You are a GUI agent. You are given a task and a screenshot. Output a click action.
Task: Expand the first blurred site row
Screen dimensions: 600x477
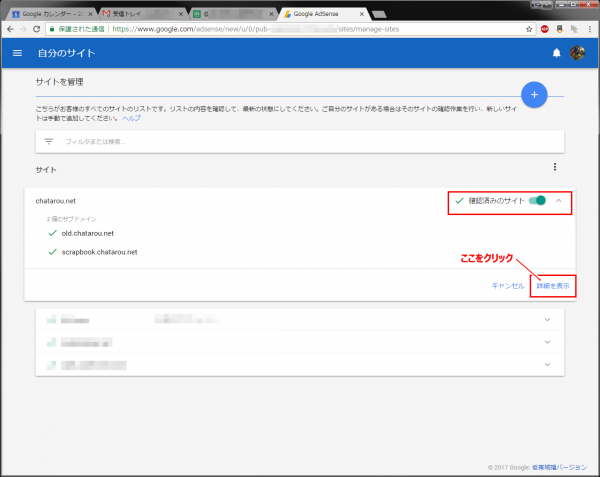548,320
